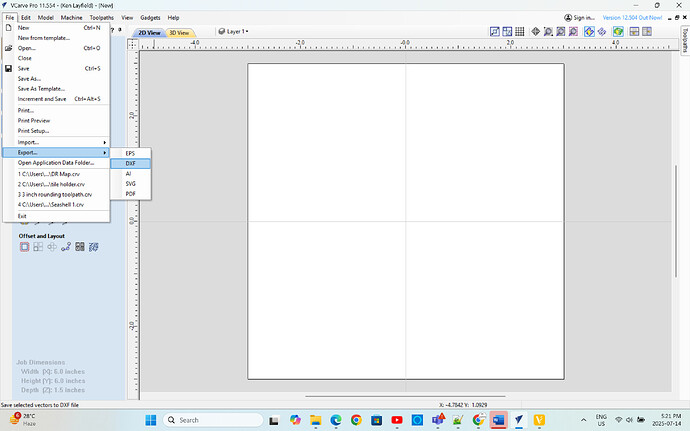Select Print Setup... menu entry
Viewport: 690px width, 431px height.
56,131
